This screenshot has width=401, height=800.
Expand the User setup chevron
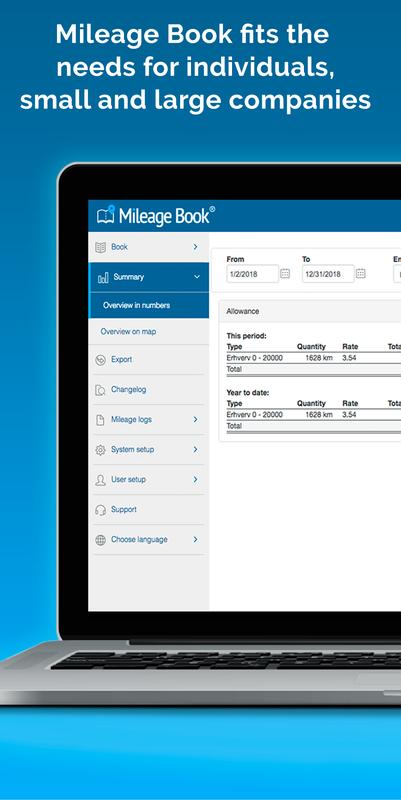tap(195, 480)
